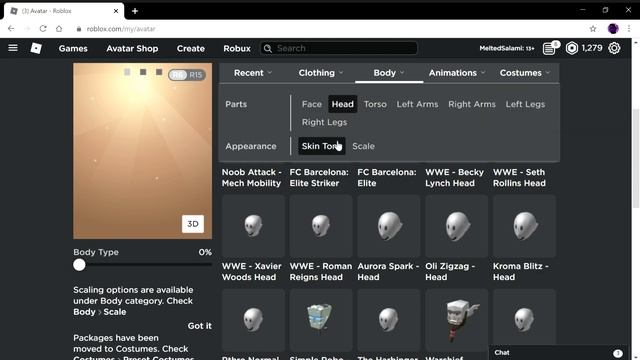The height and width of the screenshot is (360, 640).
Task: Open Skin Tone under Appearance
Action: pyautogui.click(x=322, y=146)
